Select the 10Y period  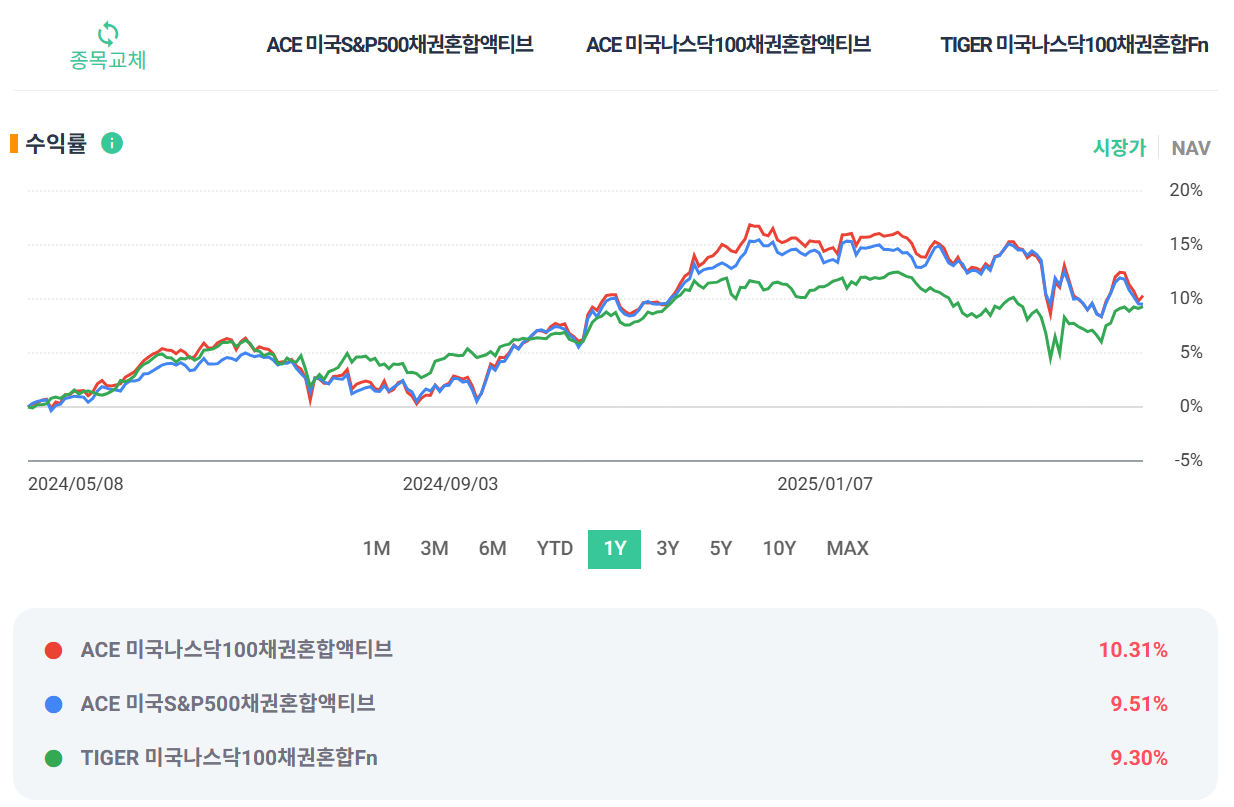779,548
